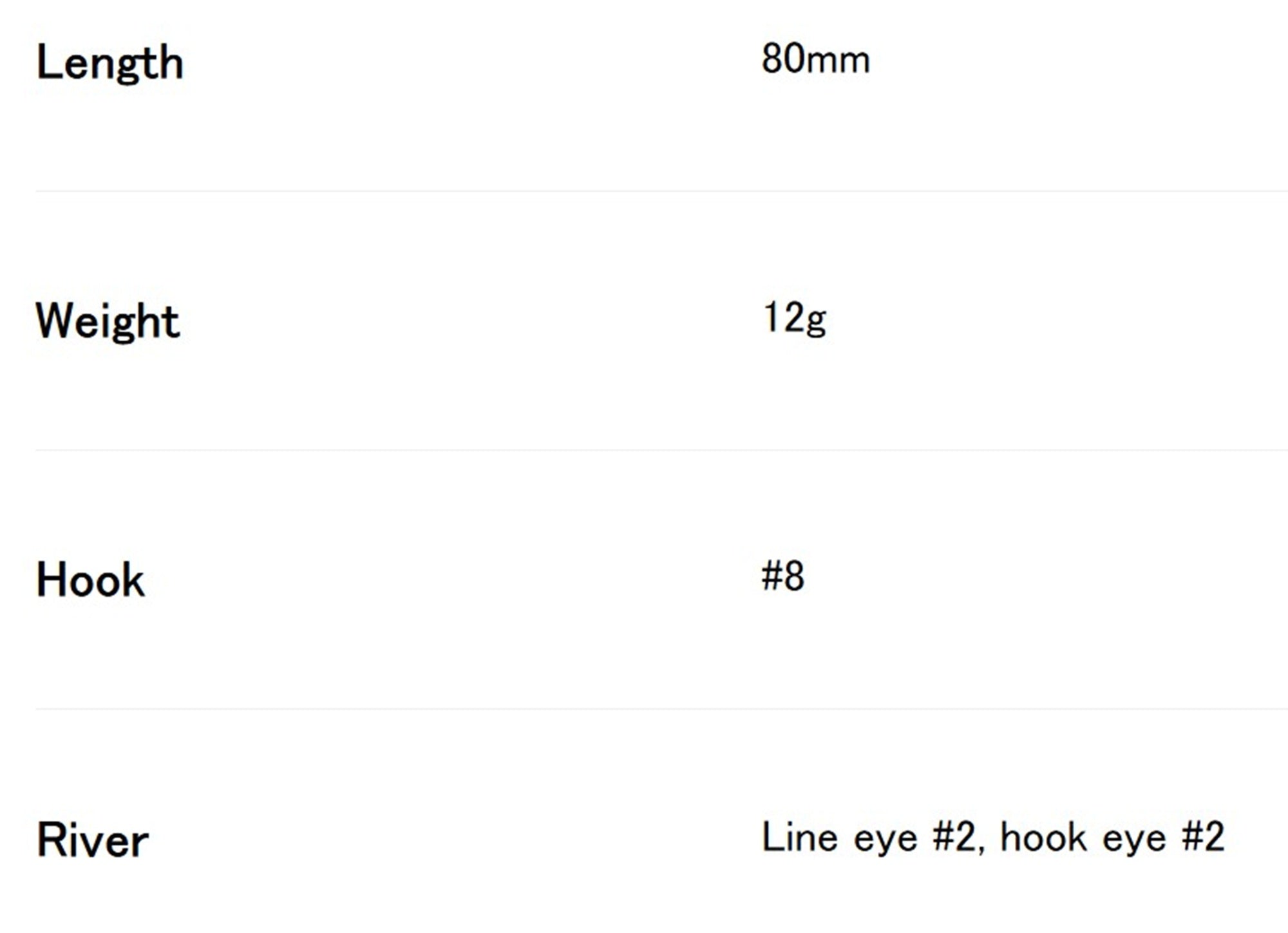The height and width of the screenshot is (933, 1288).
Task: Click the last '#2' after hook eye
Action: [1202, 837]
